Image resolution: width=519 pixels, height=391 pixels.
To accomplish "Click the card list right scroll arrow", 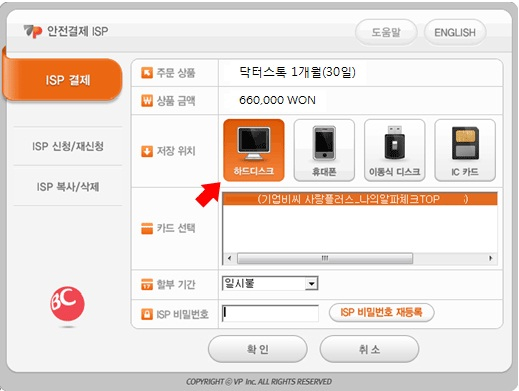I will tap(491, 258).
